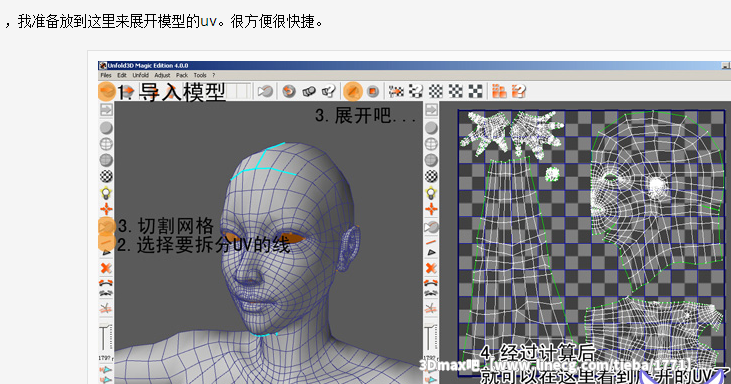Open the Pack menu
Screen dimensions: 731x384
click(x=182, y=75)
